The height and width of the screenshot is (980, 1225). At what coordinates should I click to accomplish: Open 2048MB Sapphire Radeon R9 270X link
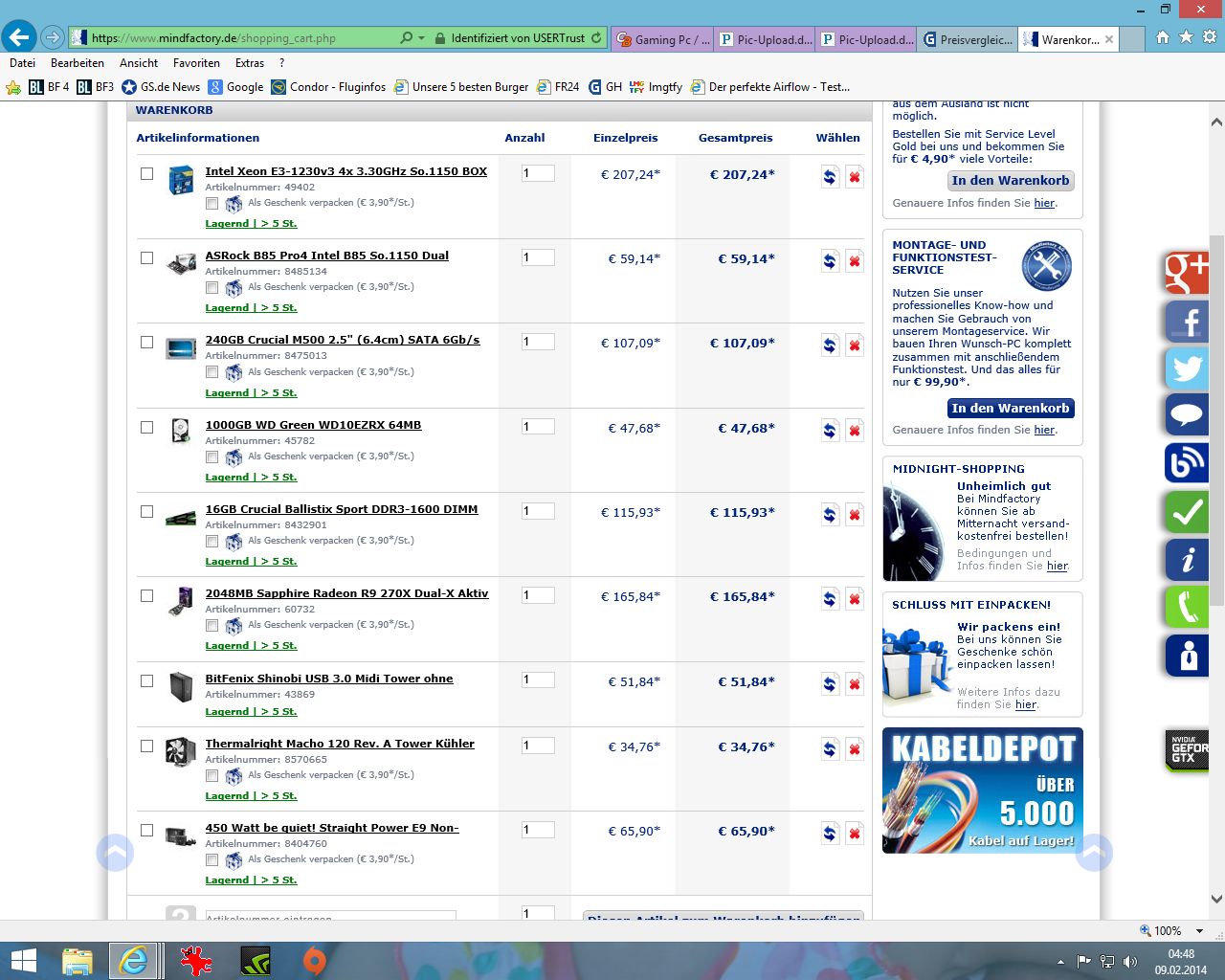[346, 593]
